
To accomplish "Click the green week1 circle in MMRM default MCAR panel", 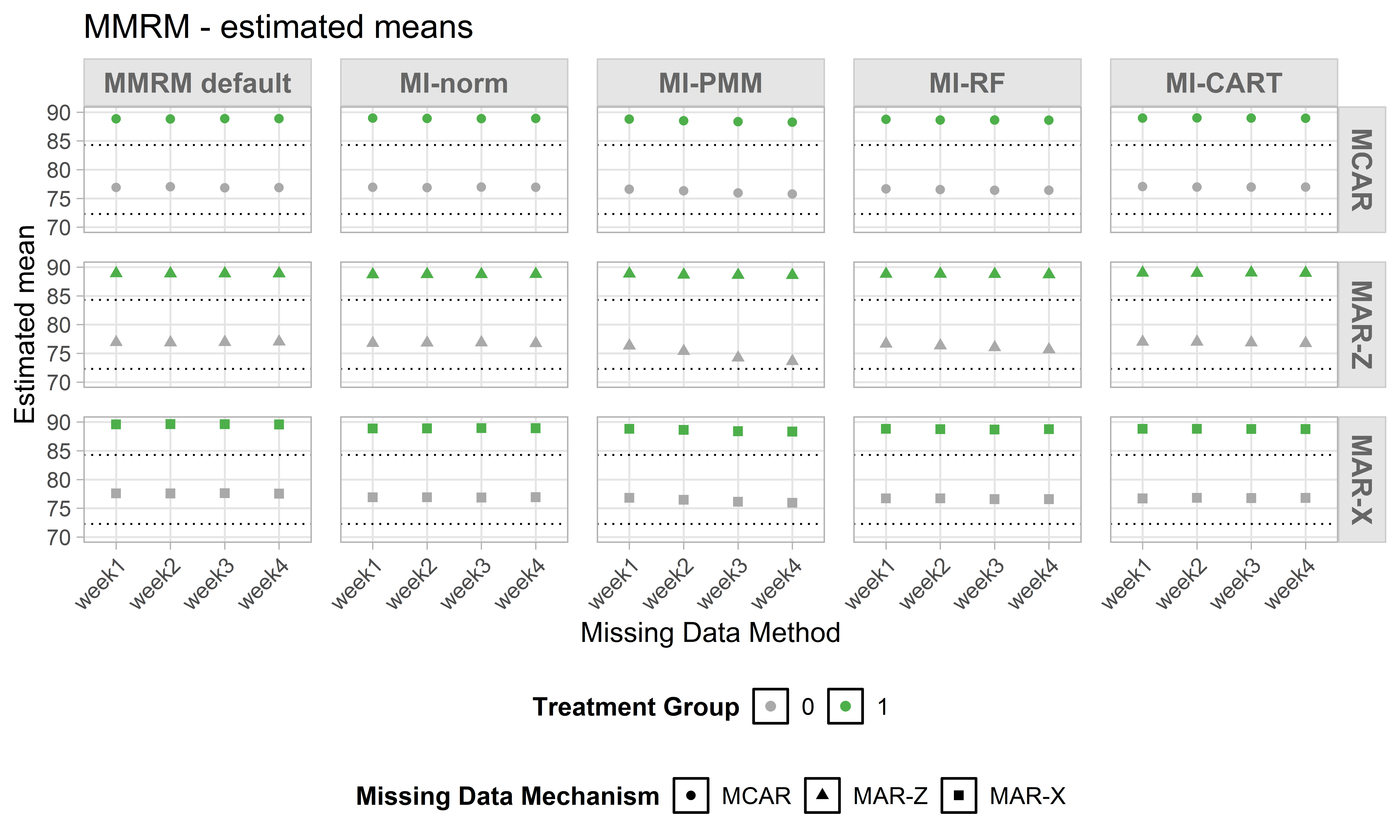I will (x=116, y=119).
